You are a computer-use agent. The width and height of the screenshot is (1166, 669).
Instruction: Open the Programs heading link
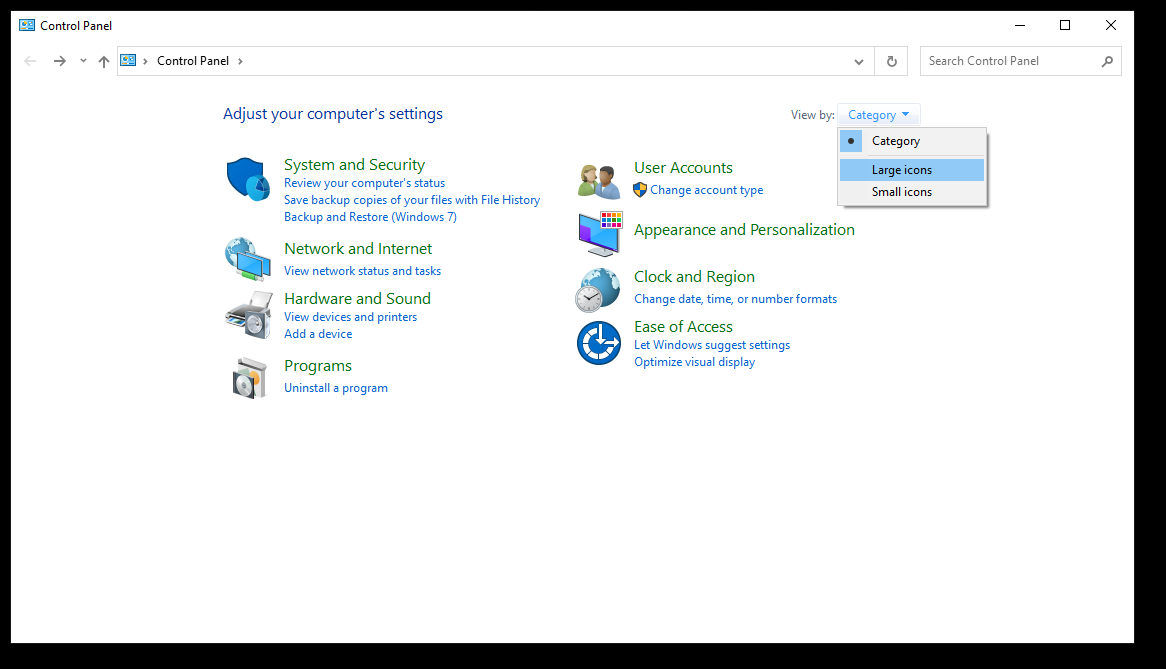pyautogui.click(x=318, y=366)
